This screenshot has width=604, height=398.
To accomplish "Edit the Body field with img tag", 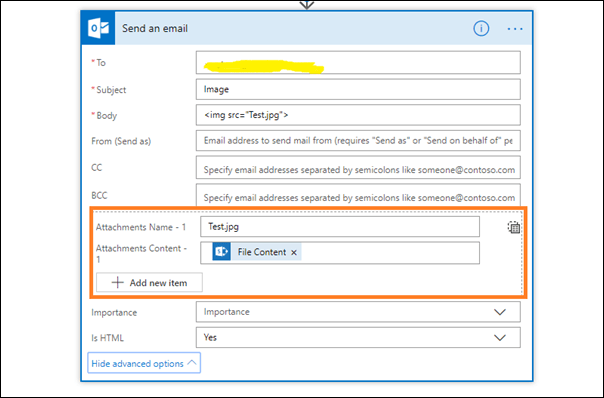I will click(x=358, y=115).
